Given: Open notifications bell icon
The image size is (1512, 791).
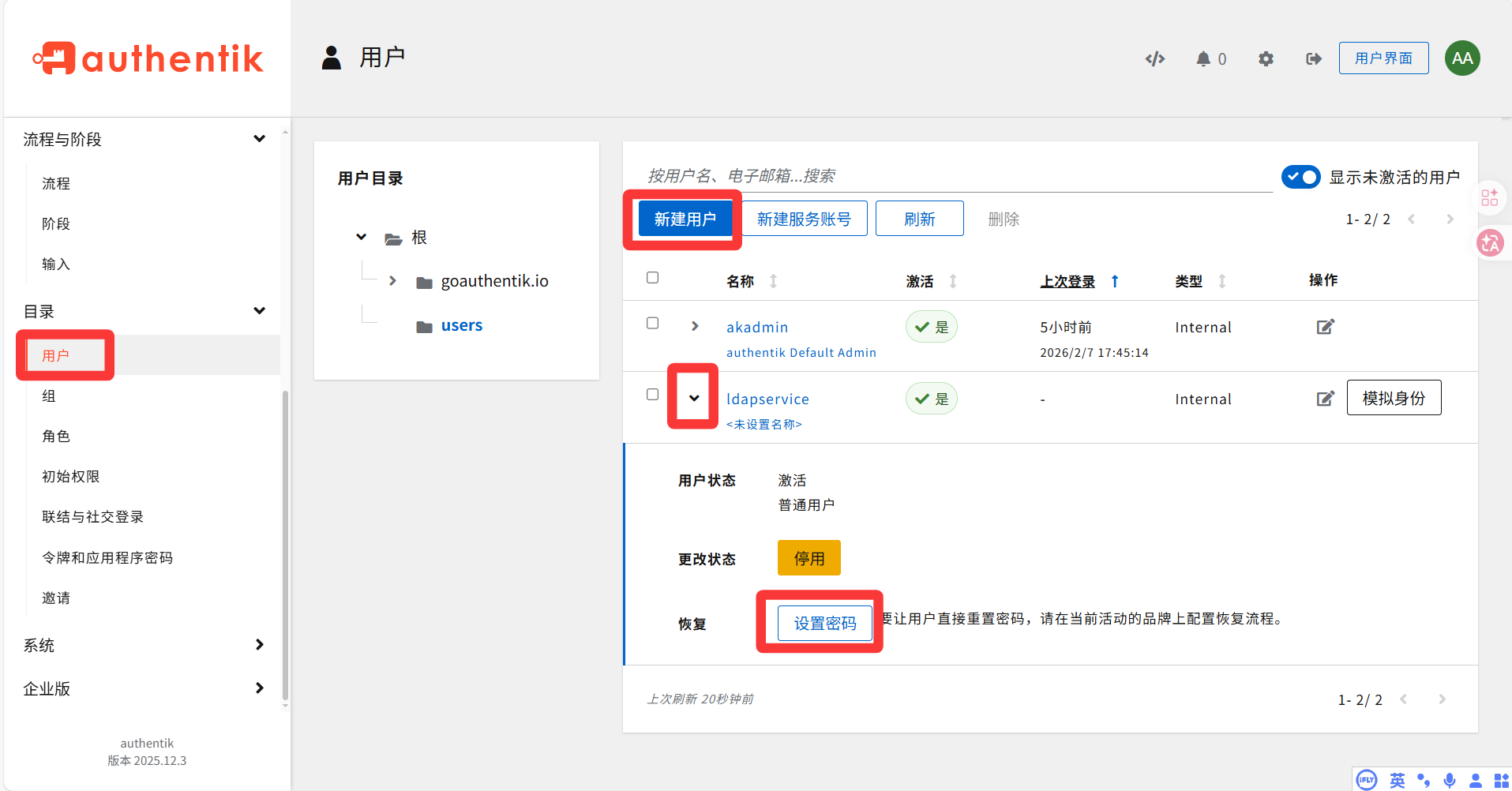Looking at the screenshot, I should (x=1202, y=59).
